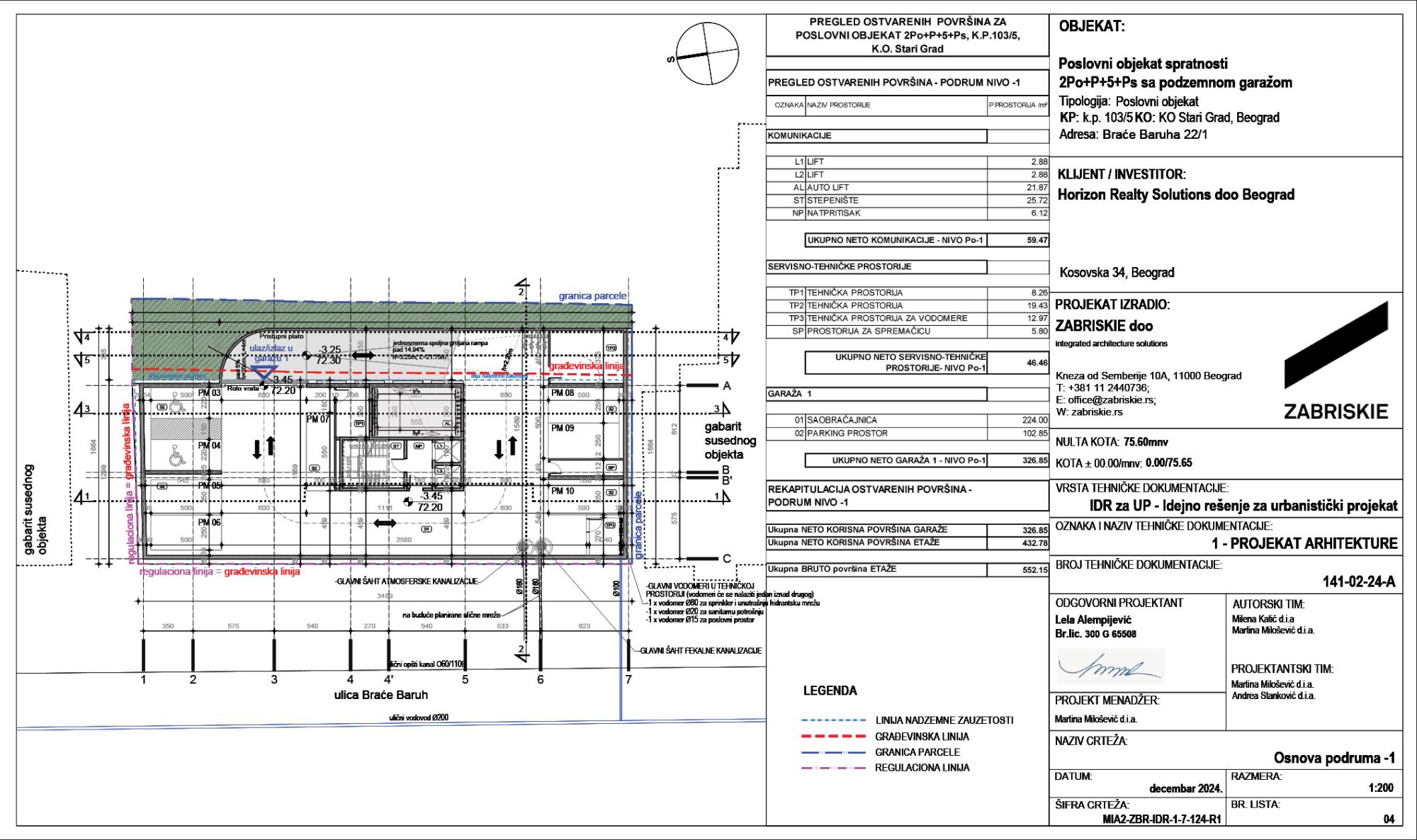Click the up-down traffic arrows near PM 09
Image resolution: width=1417 pixels, height=840 pixels.
pos(505,447)
